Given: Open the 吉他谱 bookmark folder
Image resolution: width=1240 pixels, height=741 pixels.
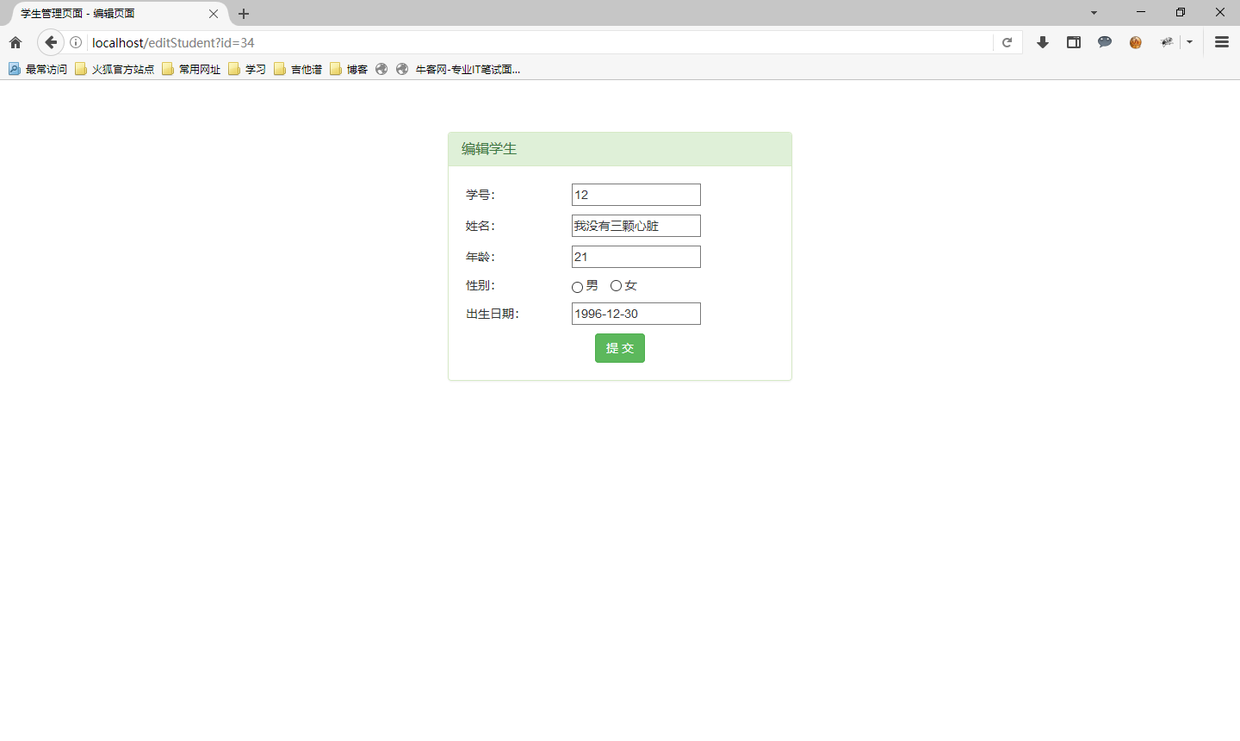Looking at the screenshot, I should [298, 69].
